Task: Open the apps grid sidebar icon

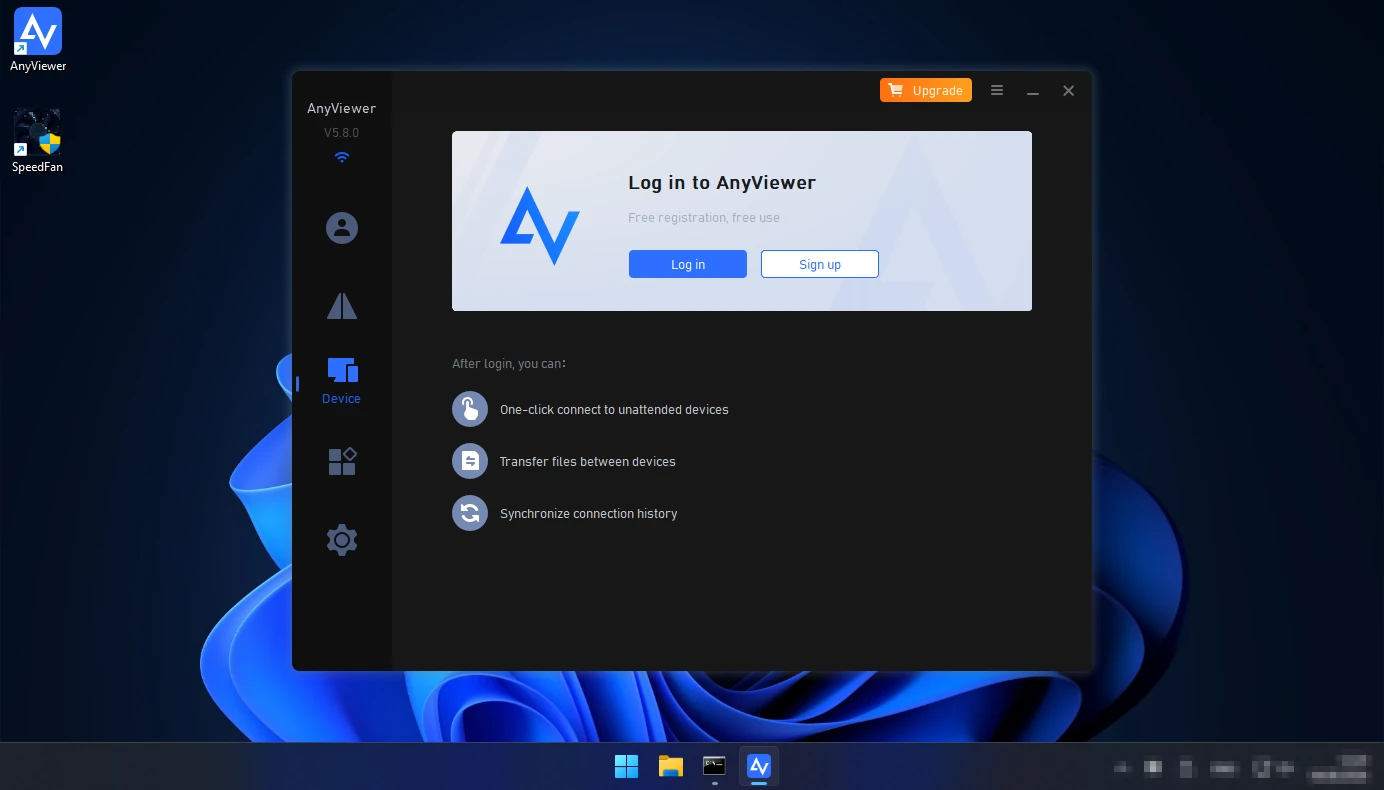Action: (342, 461)
